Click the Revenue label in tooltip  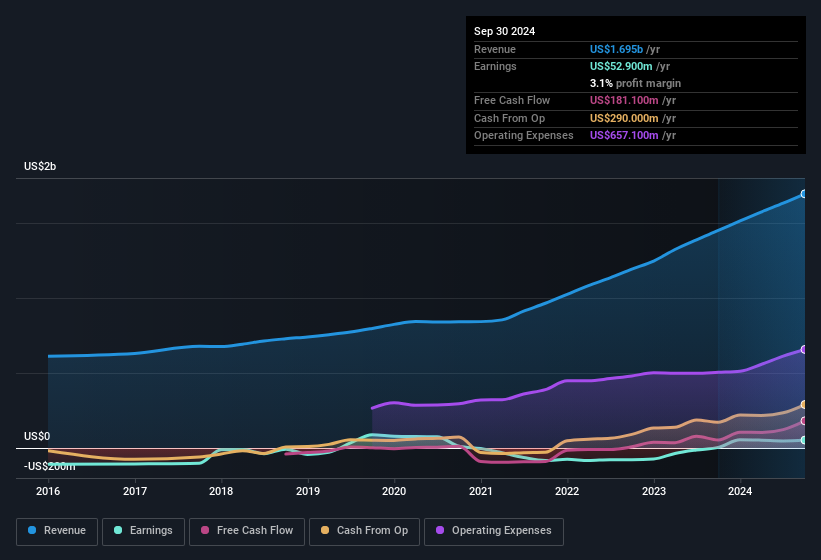495,49
